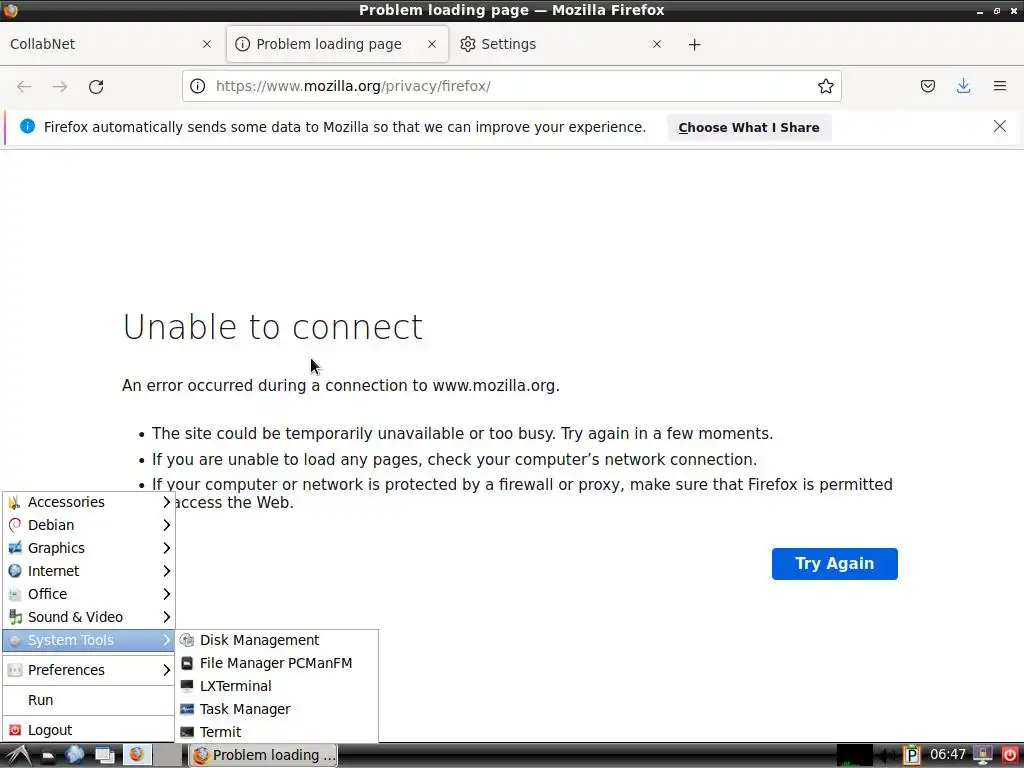Close the Settings tab

pyautogui.click(x=656, y=44)
